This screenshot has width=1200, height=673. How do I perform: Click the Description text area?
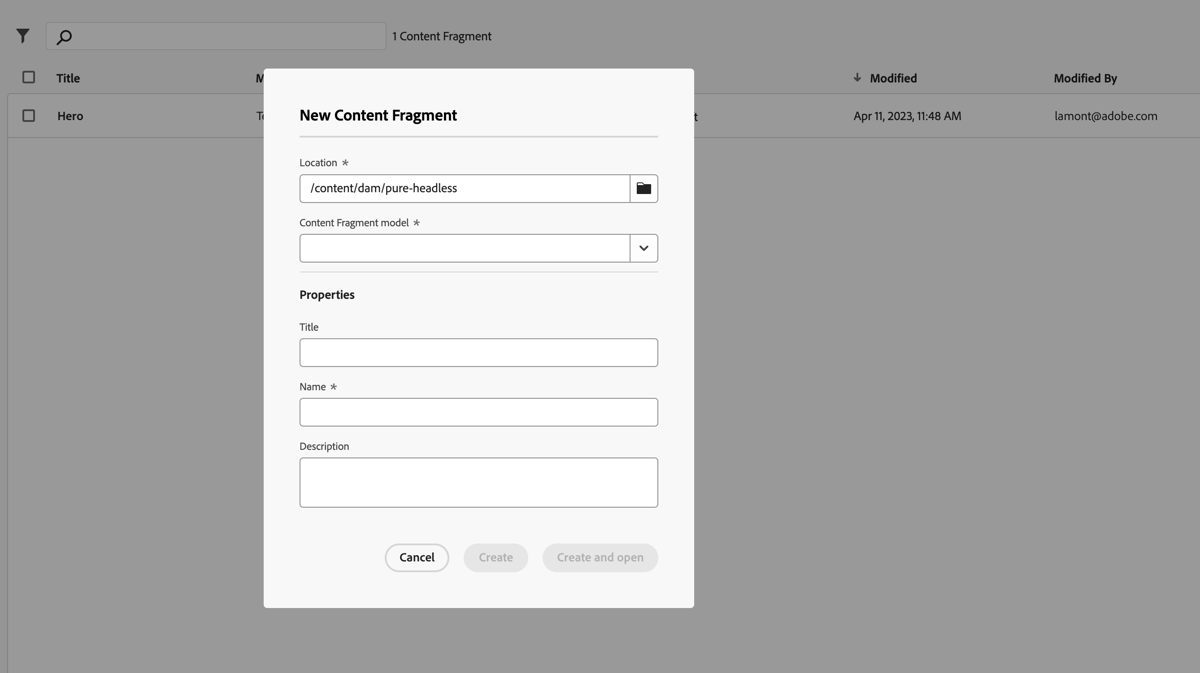(478, 481)
